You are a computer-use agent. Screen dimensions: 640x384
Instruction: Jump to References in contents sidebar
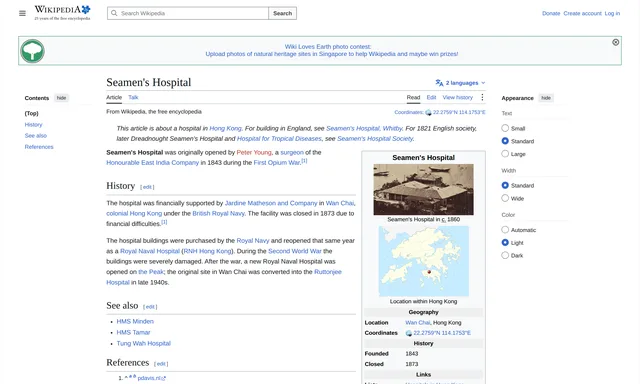[x=39, y=147]
